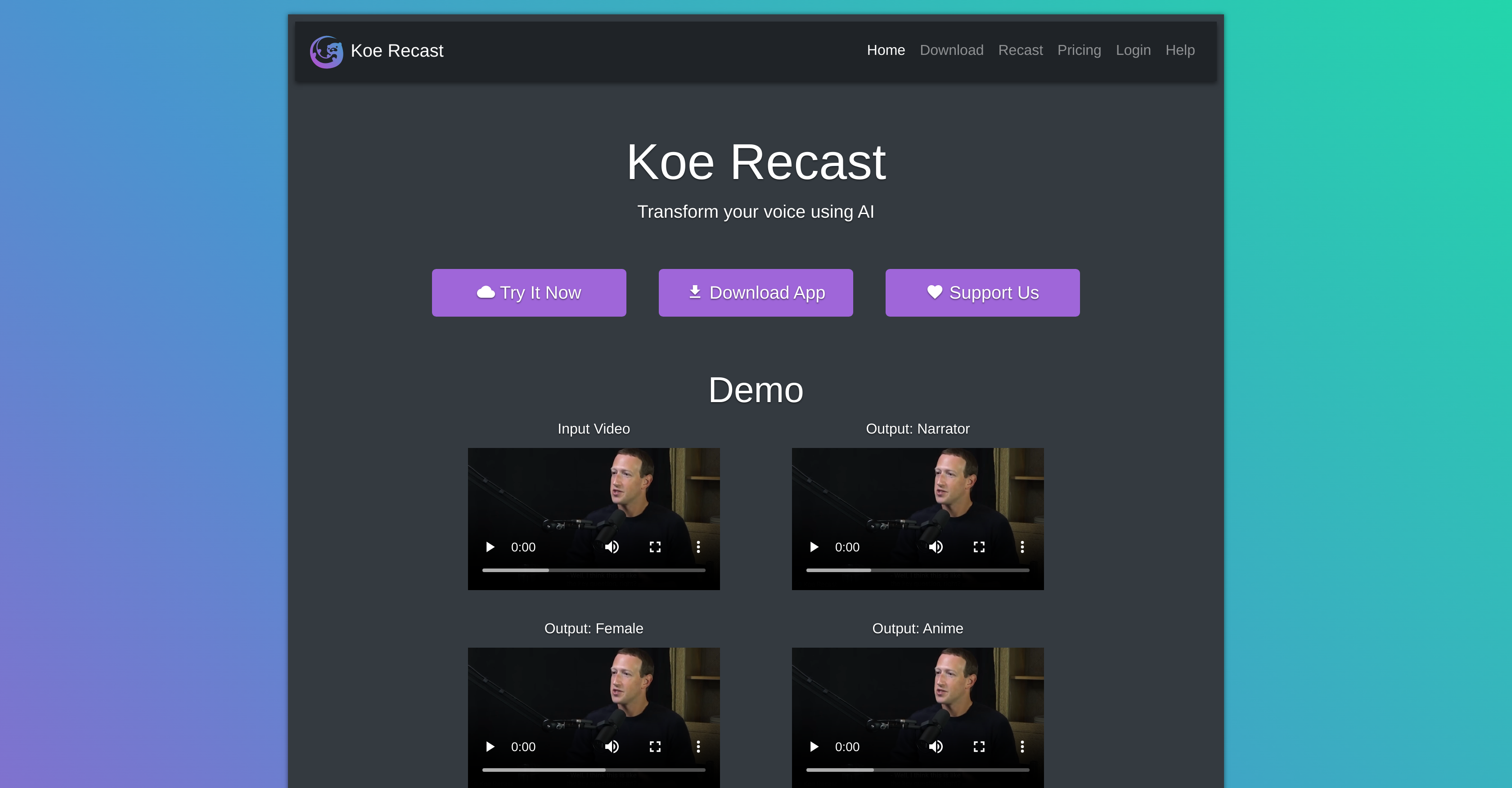Screen dimensions: 1512x788
Task: Click the Input Video progress bar
Action: click(594, 570)
